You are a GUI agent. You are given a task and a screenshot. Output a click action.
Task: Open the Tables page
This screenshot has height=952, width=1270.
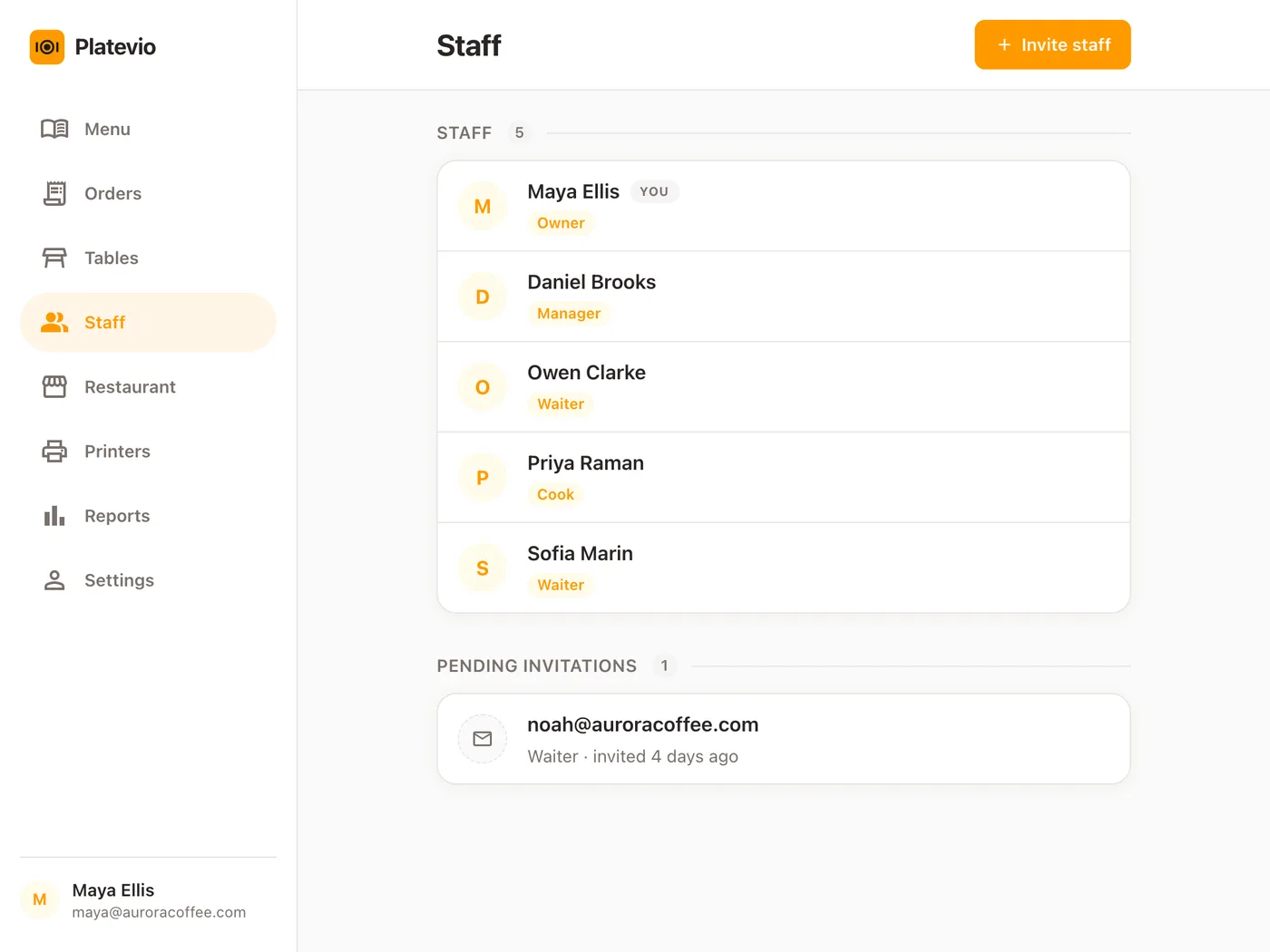tap(148, 257)
